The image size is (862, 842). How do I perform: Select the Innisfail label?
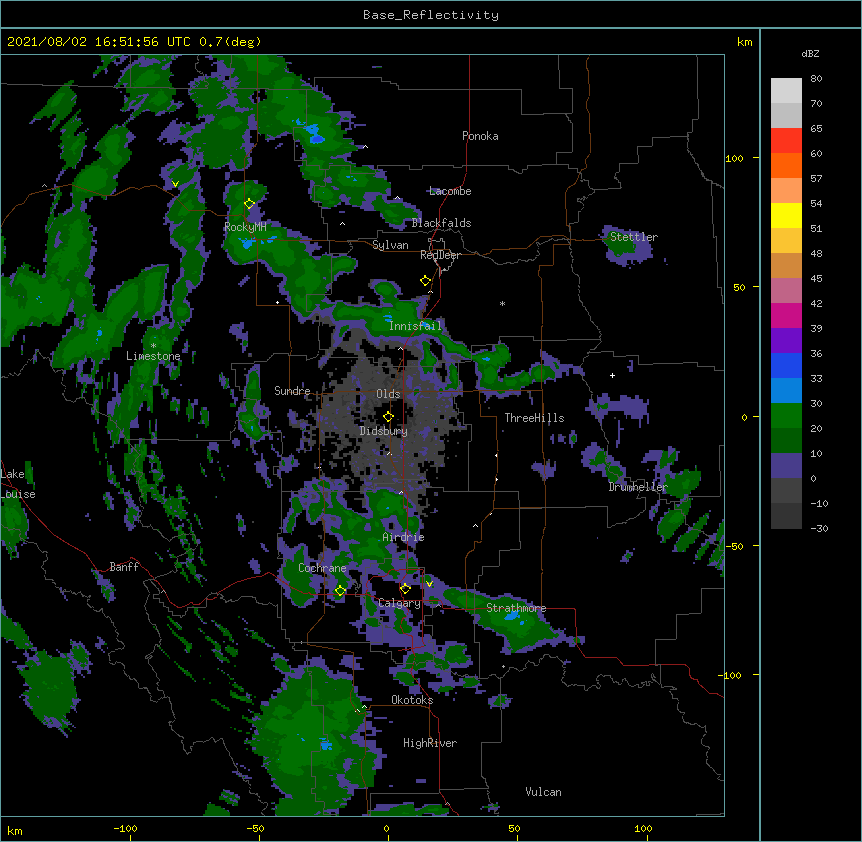415,326
